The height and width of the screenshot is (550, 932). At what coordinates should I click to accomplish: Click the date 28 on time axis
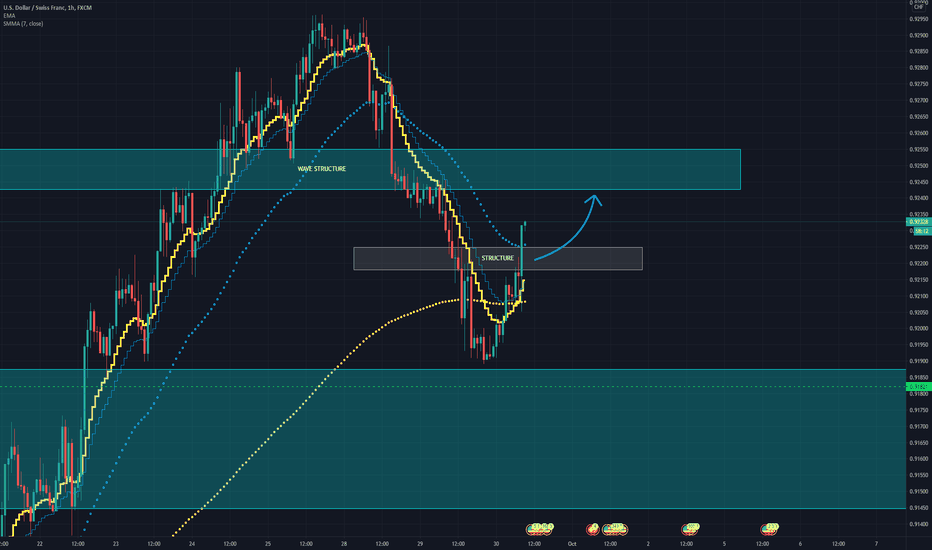click(x=344, y=543)
